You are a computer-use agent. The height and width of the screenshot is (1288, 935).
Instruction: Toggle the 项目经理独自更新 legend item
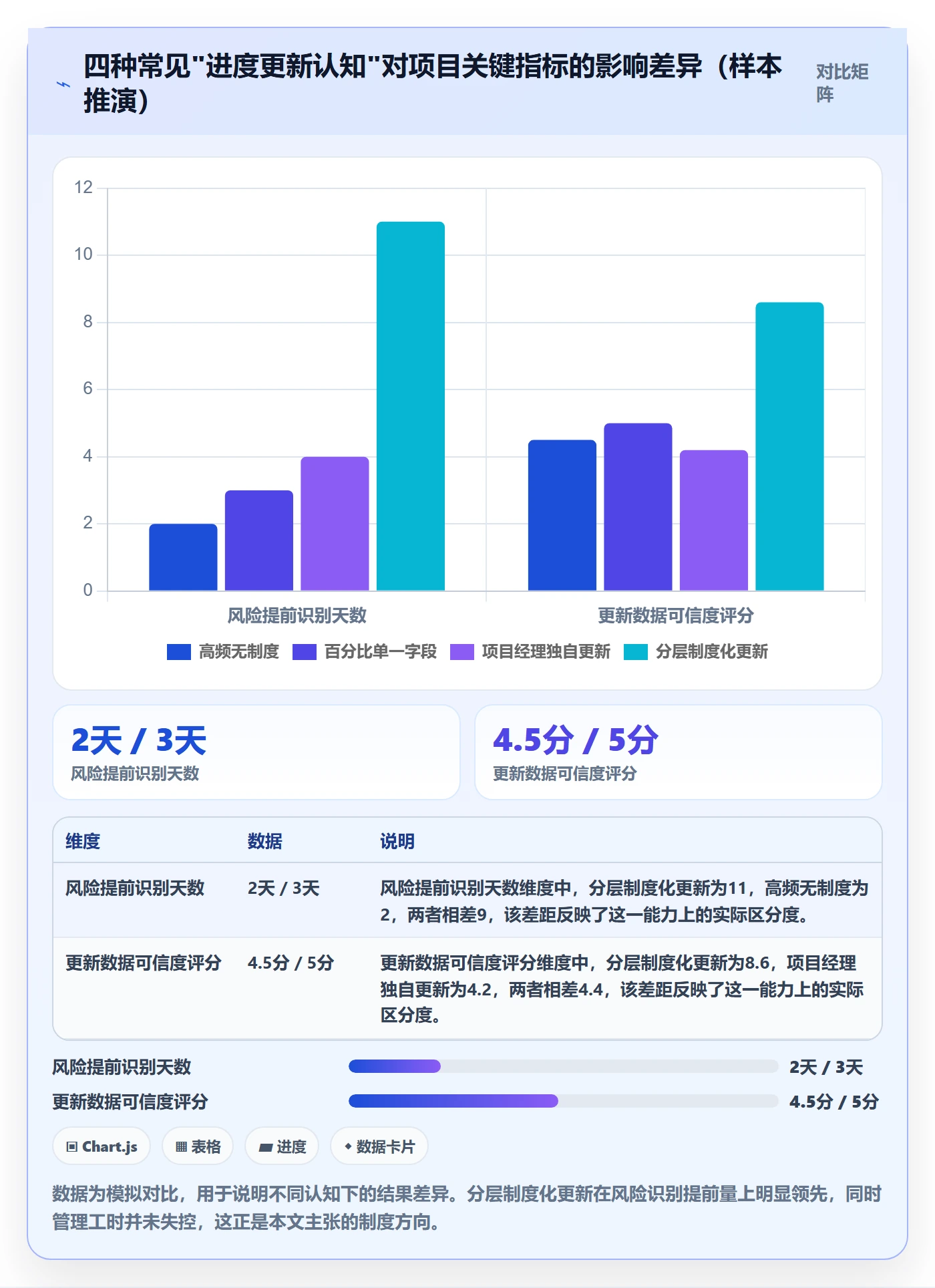click(x=530, y=652)
